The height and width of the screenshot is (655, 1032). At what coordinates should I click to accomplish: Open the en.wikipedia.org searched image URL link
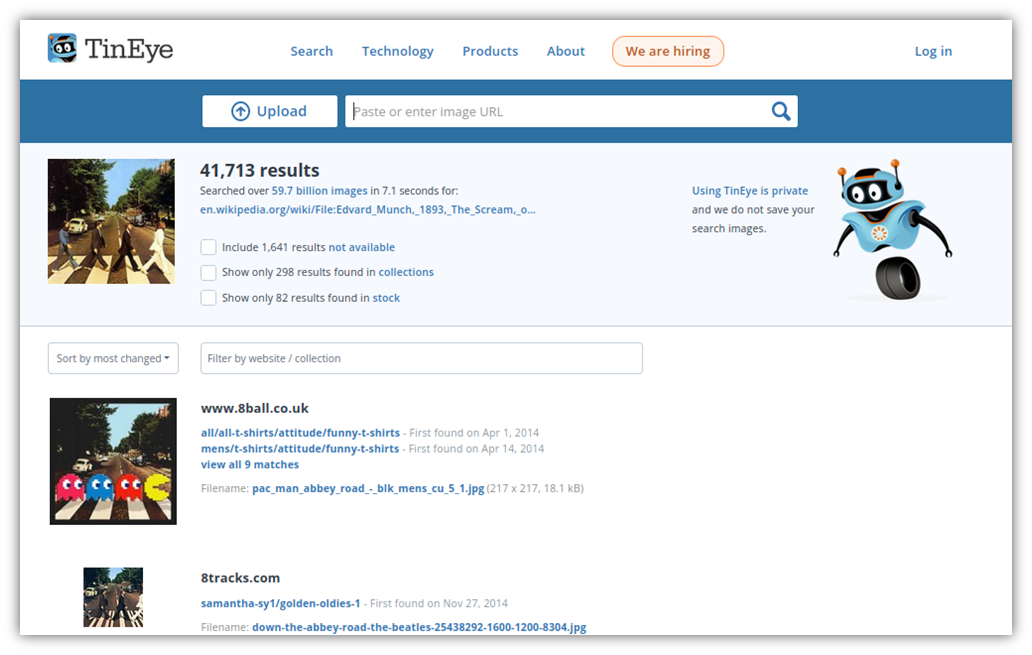(367, 209)
